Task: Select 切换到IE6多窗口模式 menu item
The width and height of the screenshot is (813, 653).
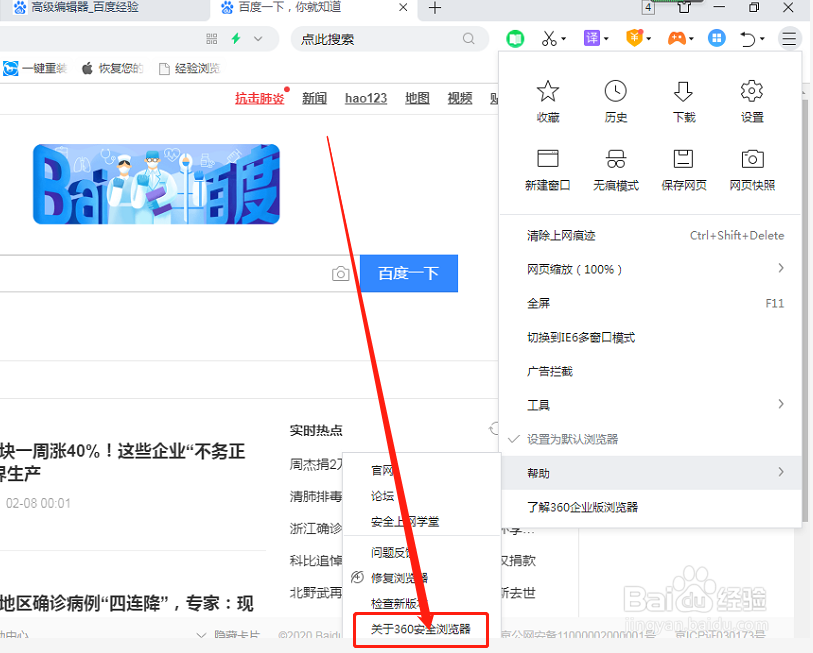Action: point(651,337)
